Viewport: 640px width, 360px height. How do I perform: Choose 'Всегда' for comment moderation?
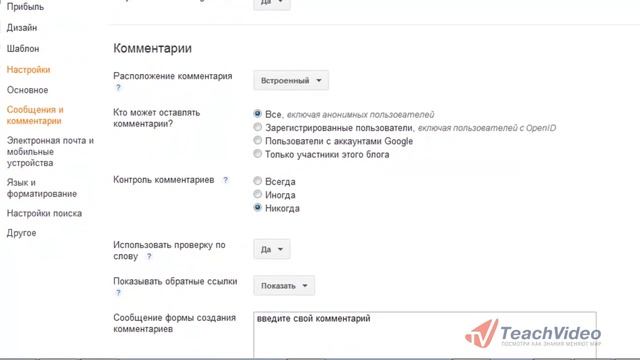pyautogui.click(x=258, y=181)
